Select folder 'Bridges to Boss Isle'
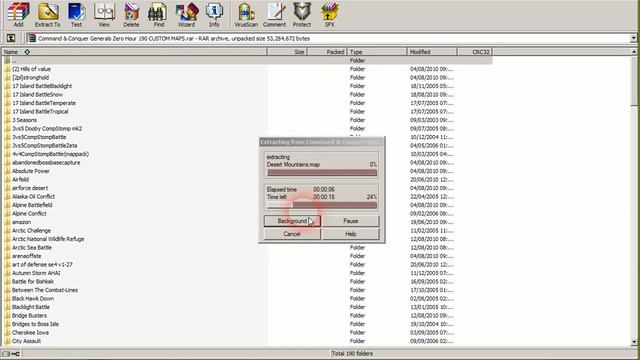 pos(35,324)
